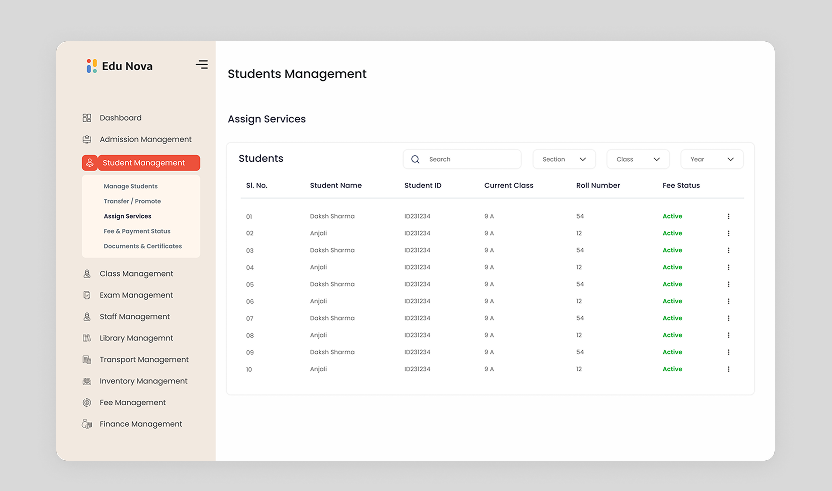Click Anjali in row 02
This screenshot has height=491, width=832.
pyautogui.click(x=318, y=234)
